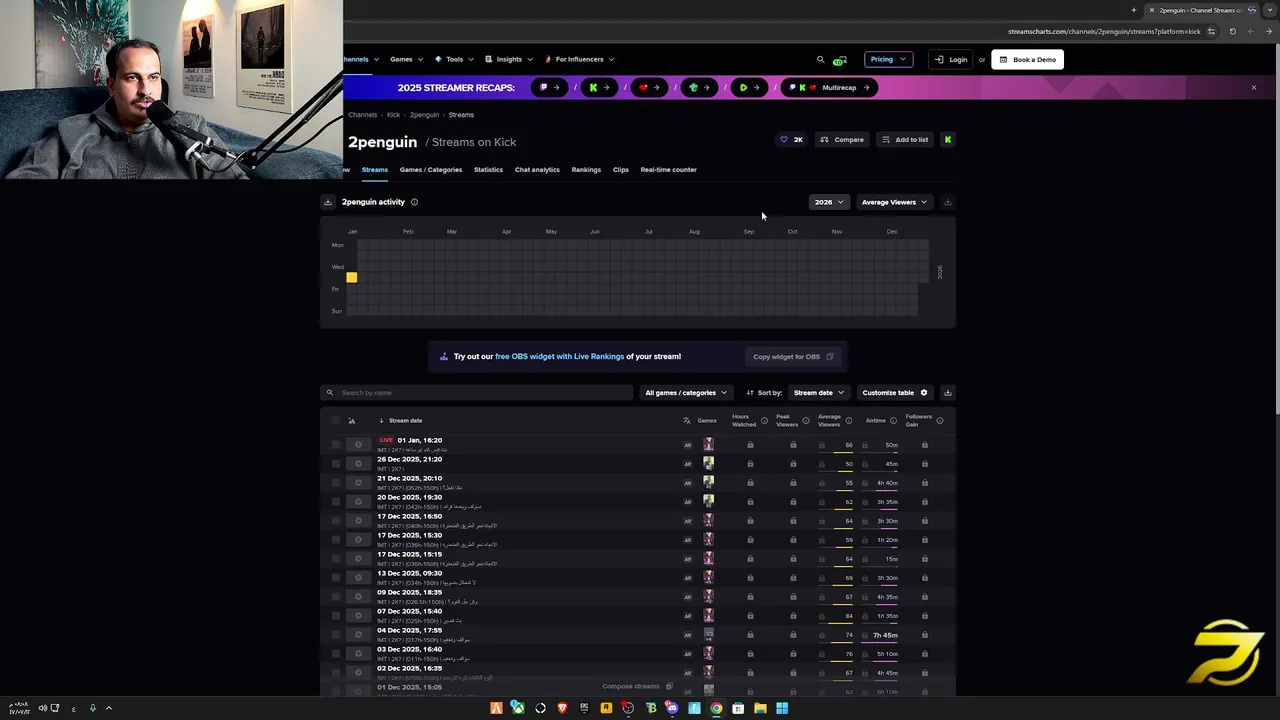Open Chrome from the taskbar
Image resolution: width=1280 pixels, height=720 pixels.
[x=716, y=708]
